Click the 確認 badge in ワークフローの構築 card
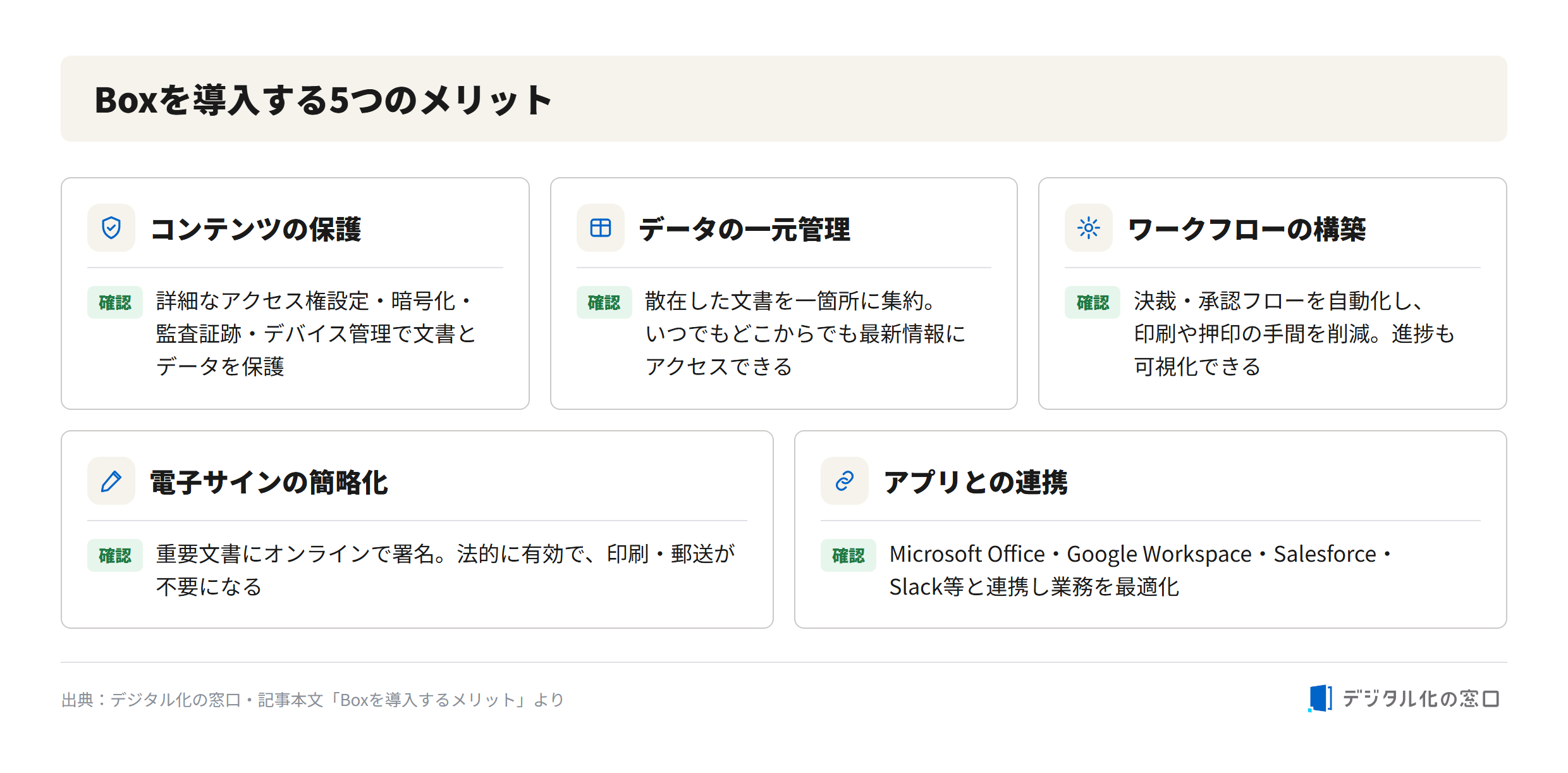This screenshot has height=773, width=1568. pyautogui.click(x=1093, y=302)
